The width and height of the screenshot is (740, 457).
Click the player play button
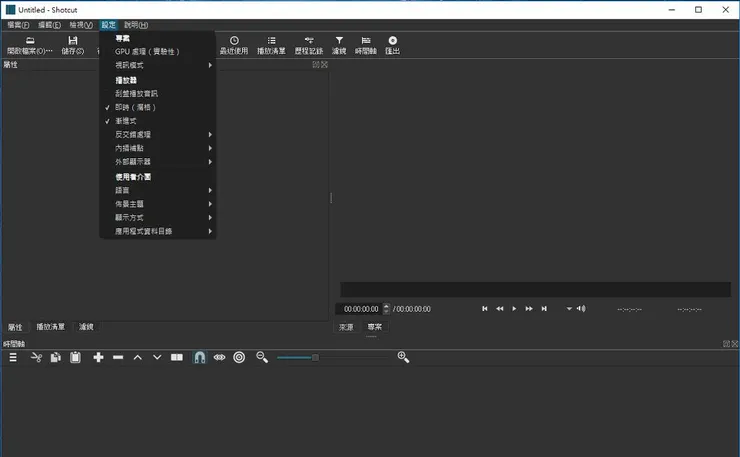[x=514, y=309]
